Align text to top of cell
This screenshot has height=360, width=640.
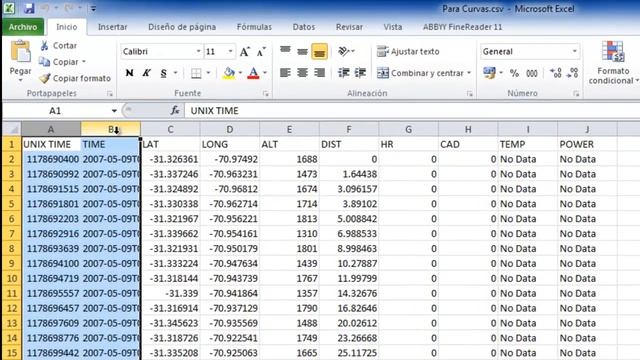285,51
